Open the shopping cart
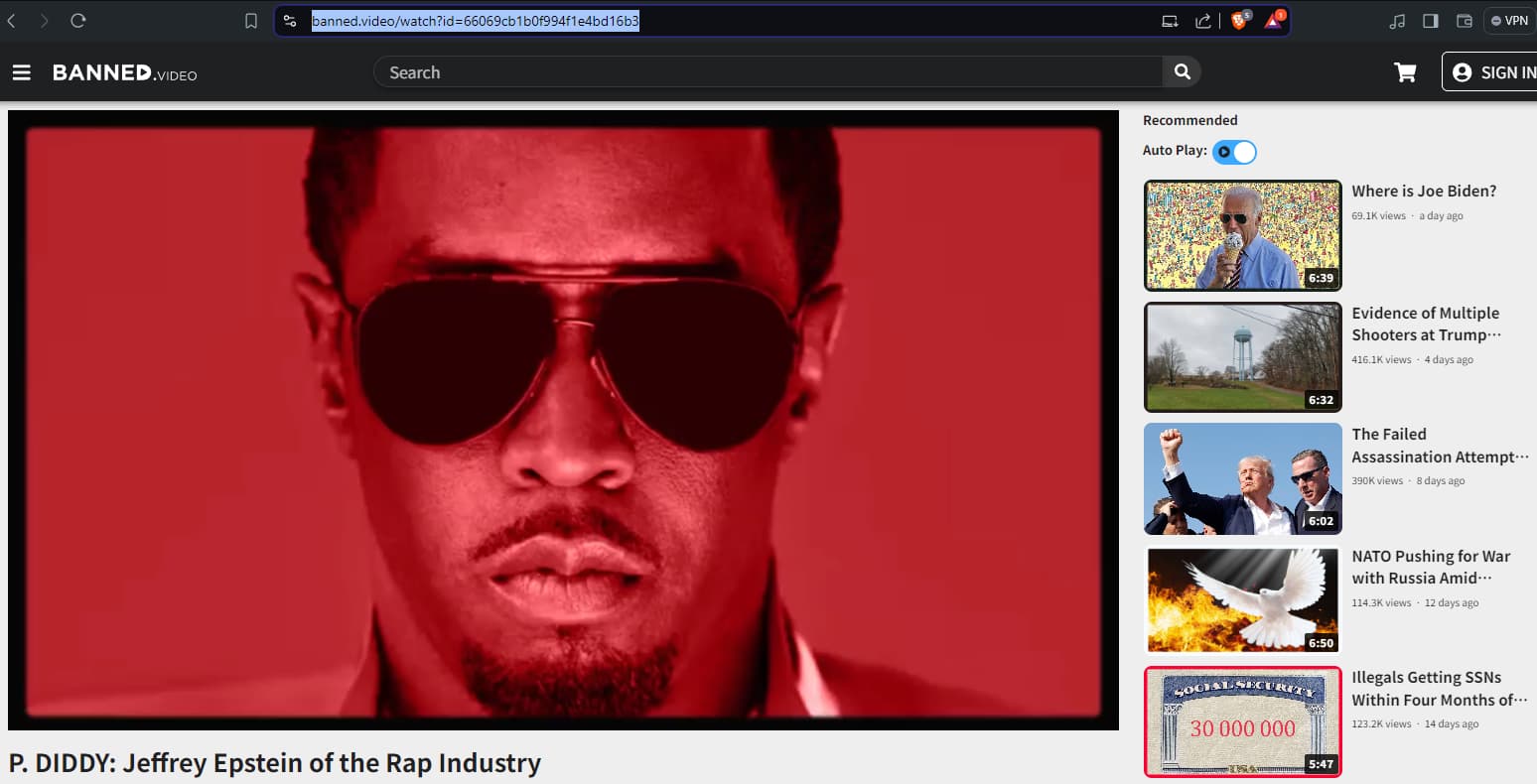Screen dimensions: 1537x784 click(1405, 72)
